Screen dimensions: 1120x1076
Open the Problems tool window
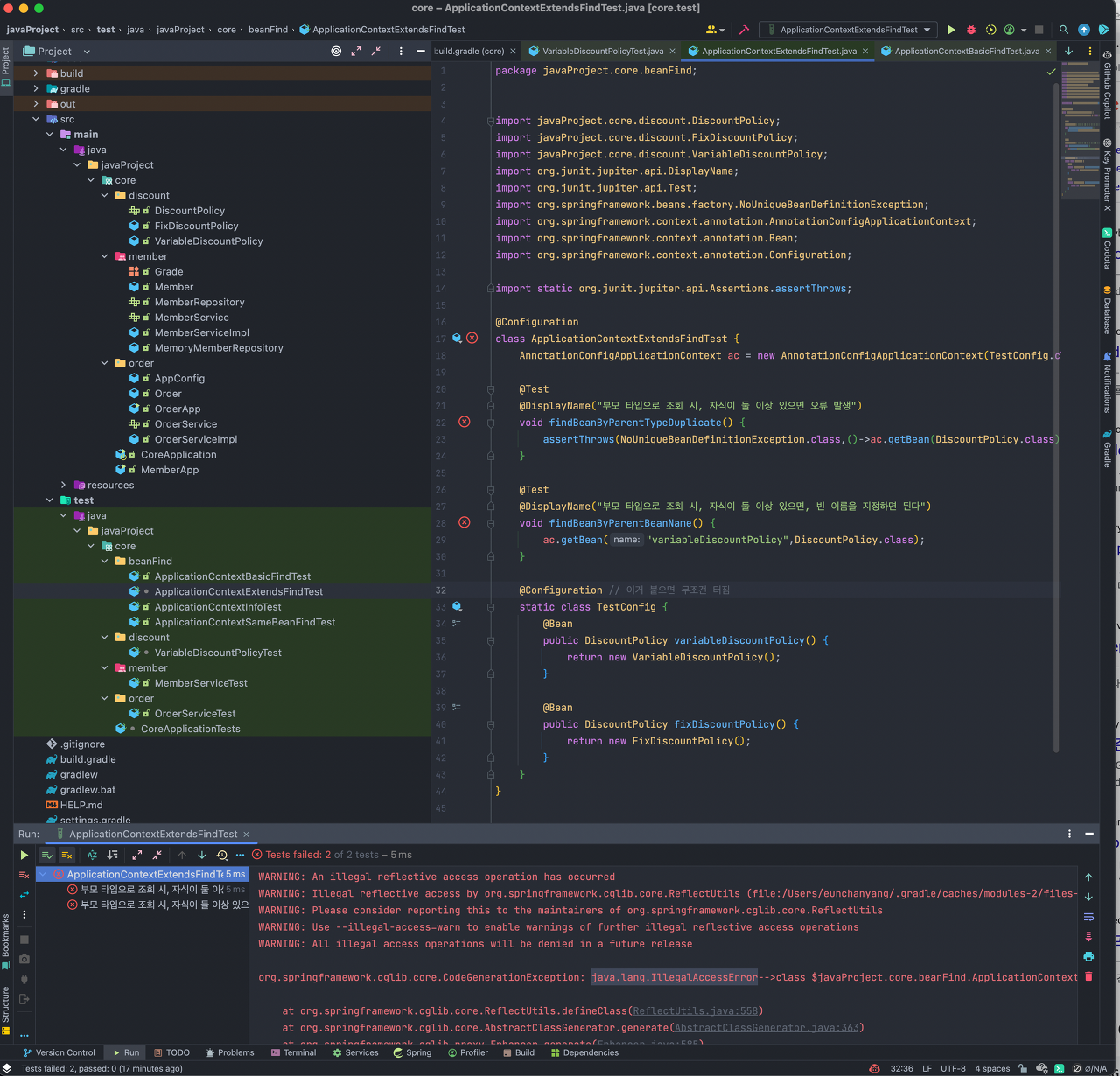point(228,1052)
